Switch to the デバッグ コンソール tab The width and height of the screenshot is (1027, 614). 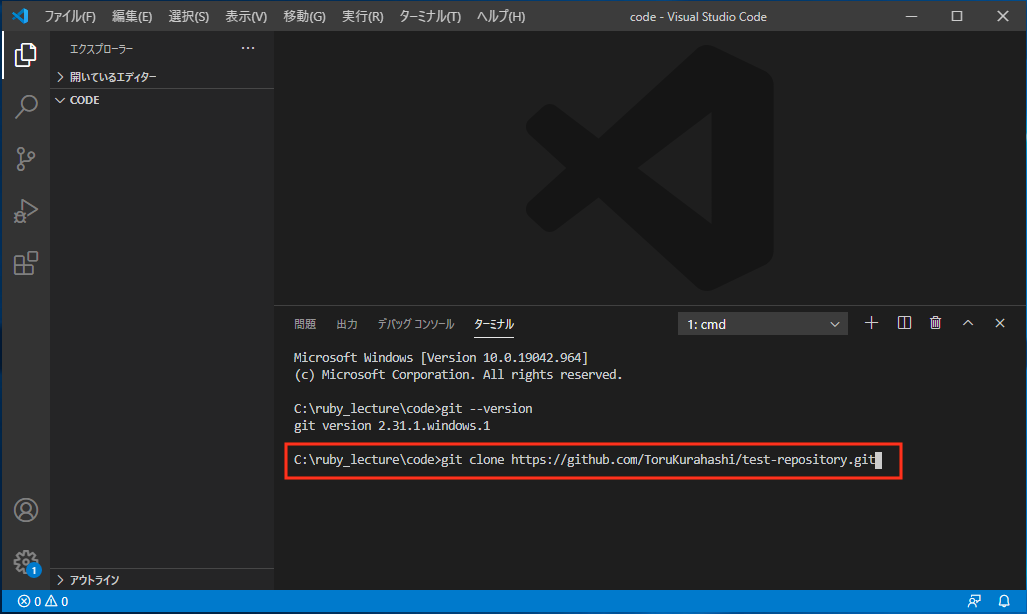pyautogui.click(x=415, y=324)
